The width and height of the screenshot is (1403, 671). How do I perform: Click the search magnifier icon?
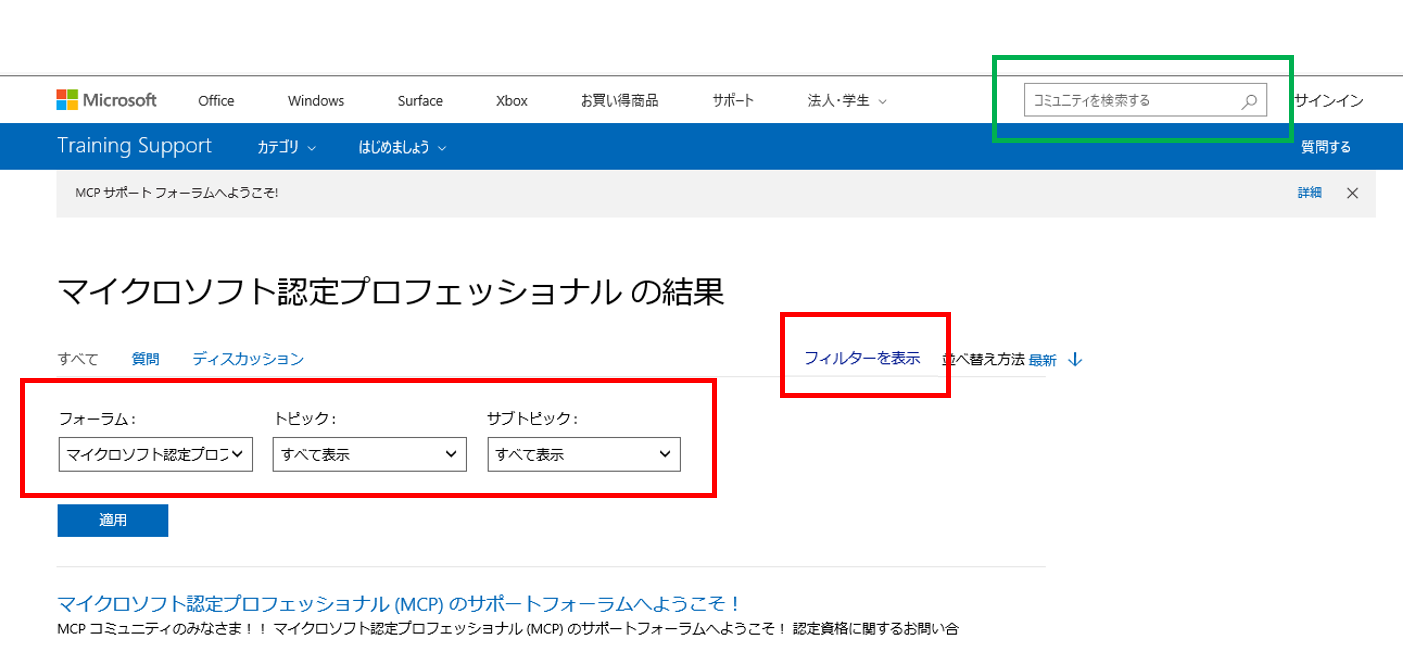(x=1249, y=100)
